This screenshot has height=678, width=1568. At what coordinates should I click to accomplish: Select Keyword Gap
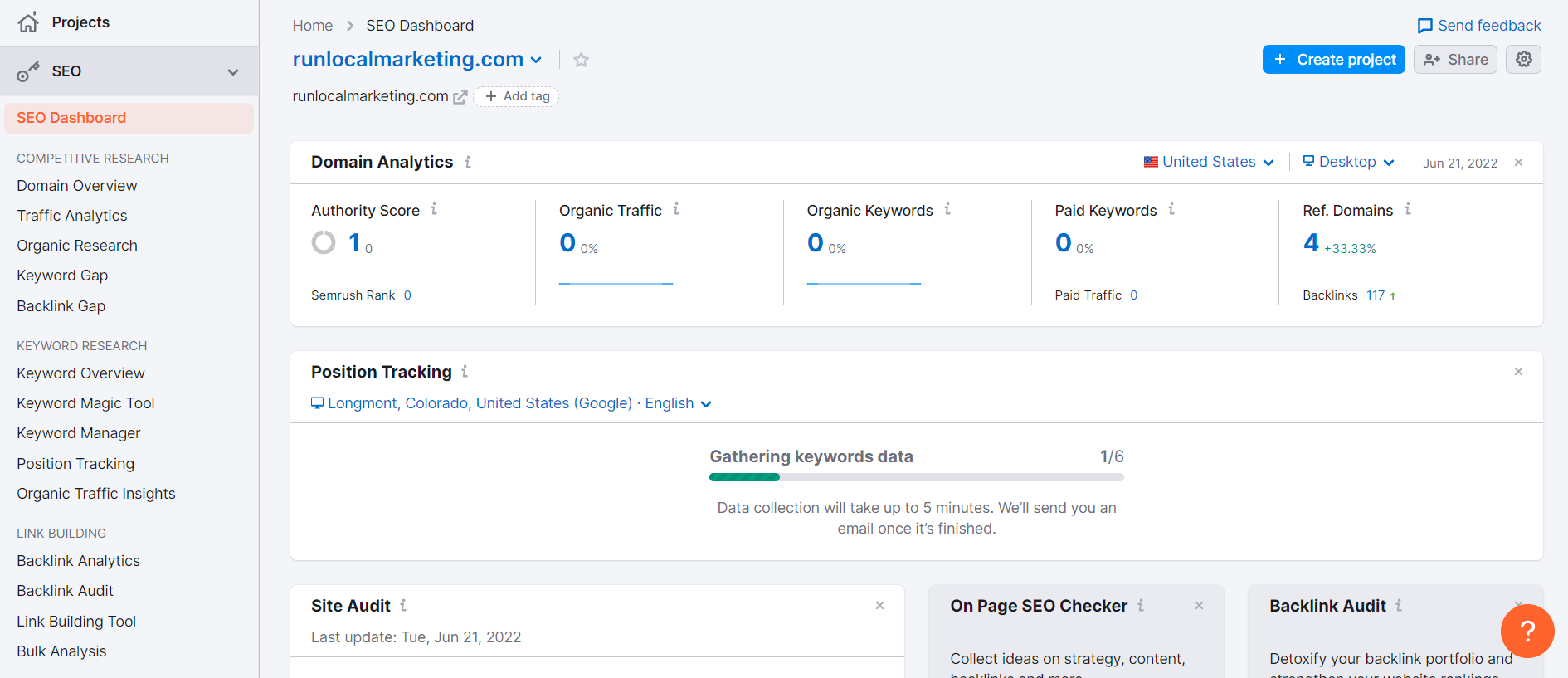tap(62, 276)
